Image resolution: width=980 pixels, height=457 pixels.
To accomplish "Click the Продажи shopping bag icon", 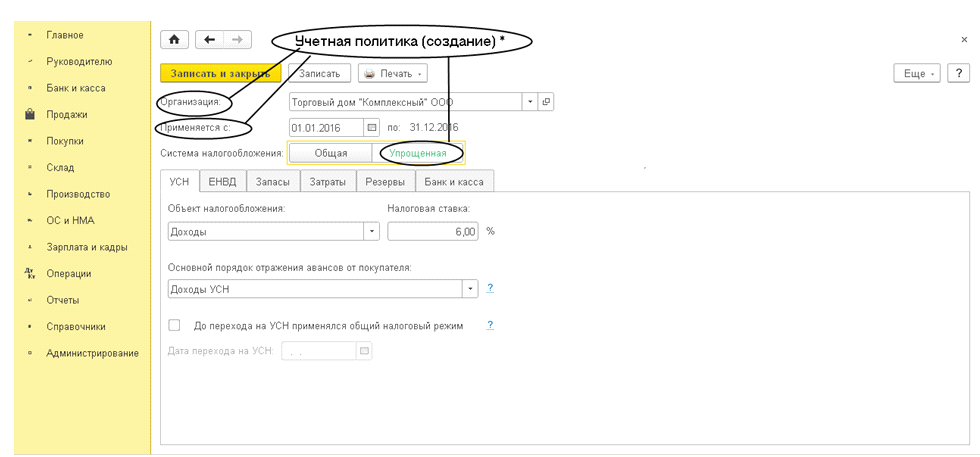I will click(30, 114).
